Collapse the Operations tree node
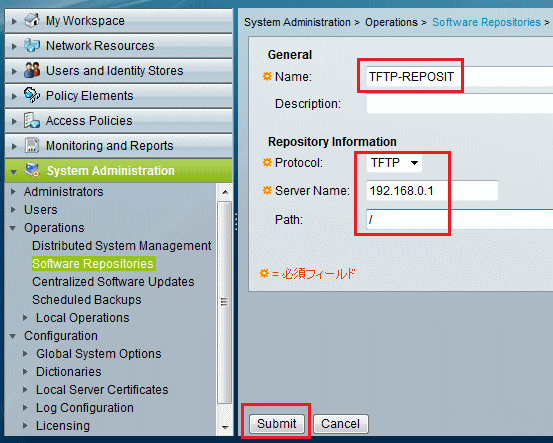Image resolution: width=553 pixels, height=443 pixels. pyautogui.click(x=13, y=228)
